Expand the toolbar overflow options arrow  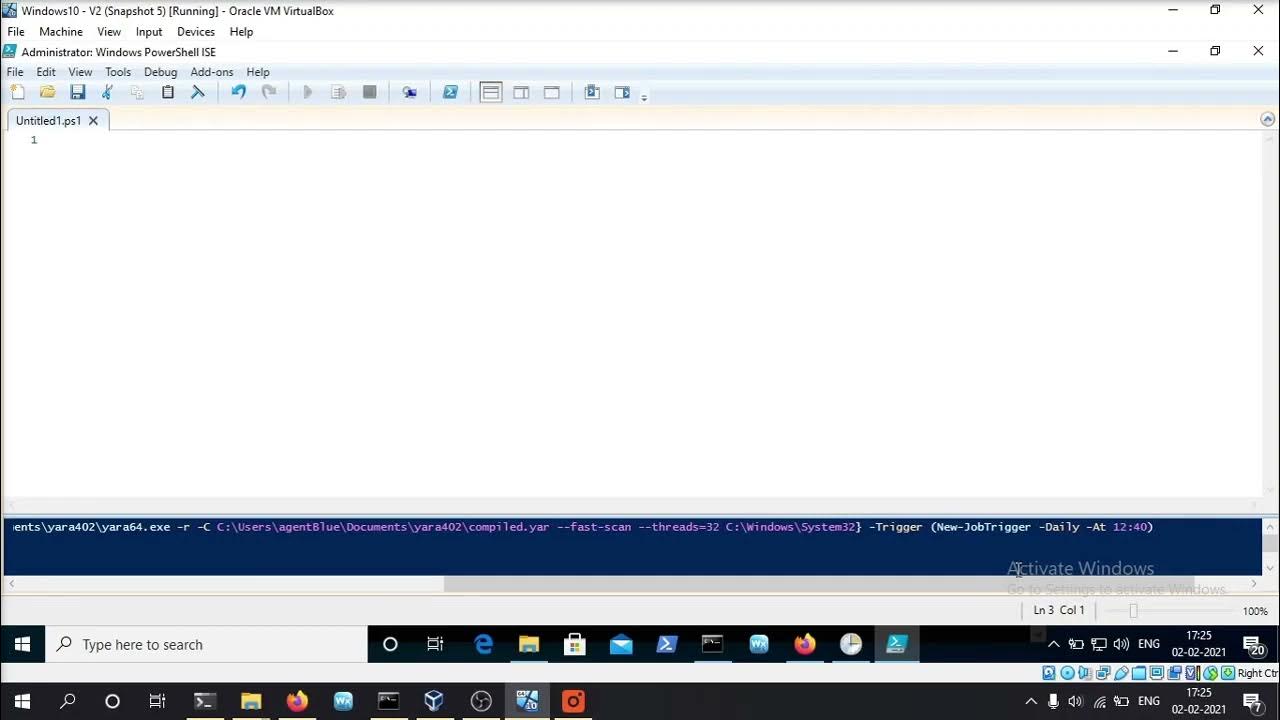coord(644,97)
